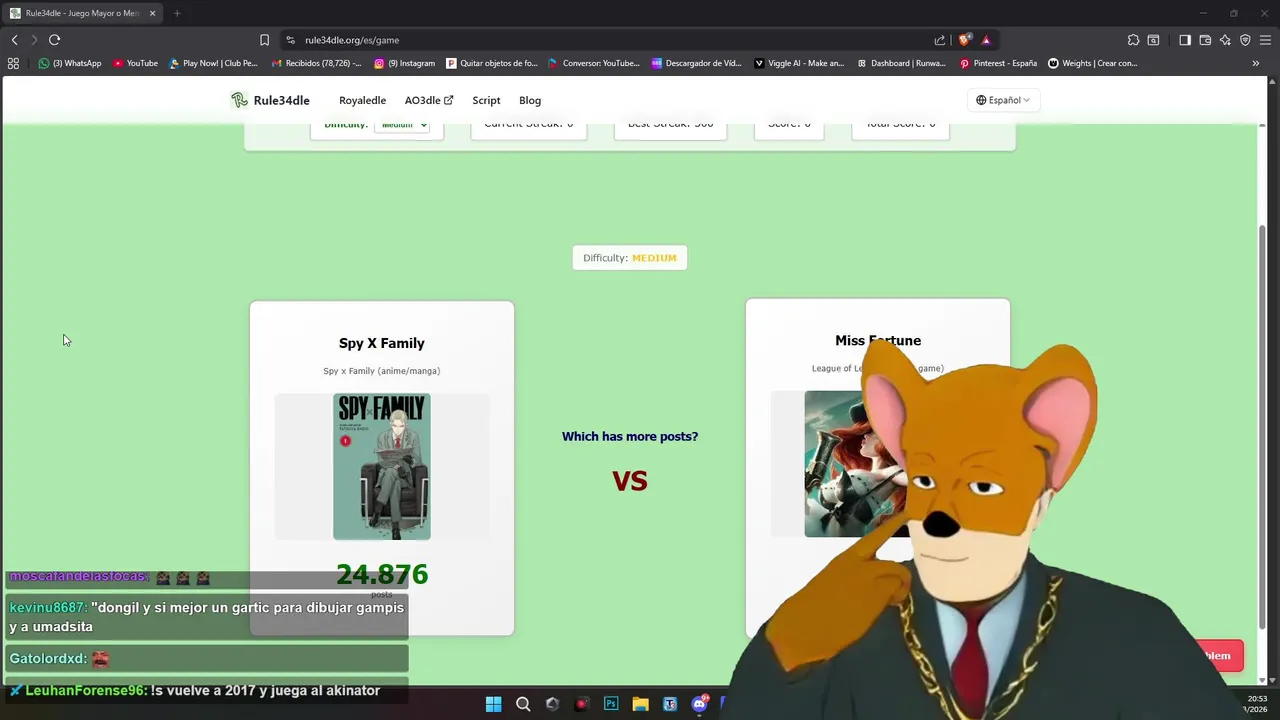This screenshot has width=1280, height=720.
Task: Toggle the browser sidebar panel
Action: pyautogui.click(x=1185, y=40)
